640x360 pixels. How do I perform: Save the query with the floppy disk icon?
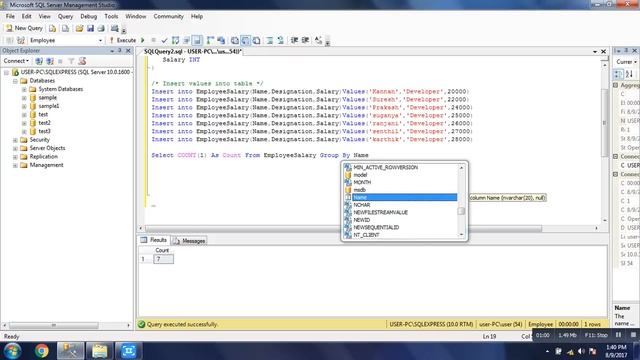[x=90, y=28]
